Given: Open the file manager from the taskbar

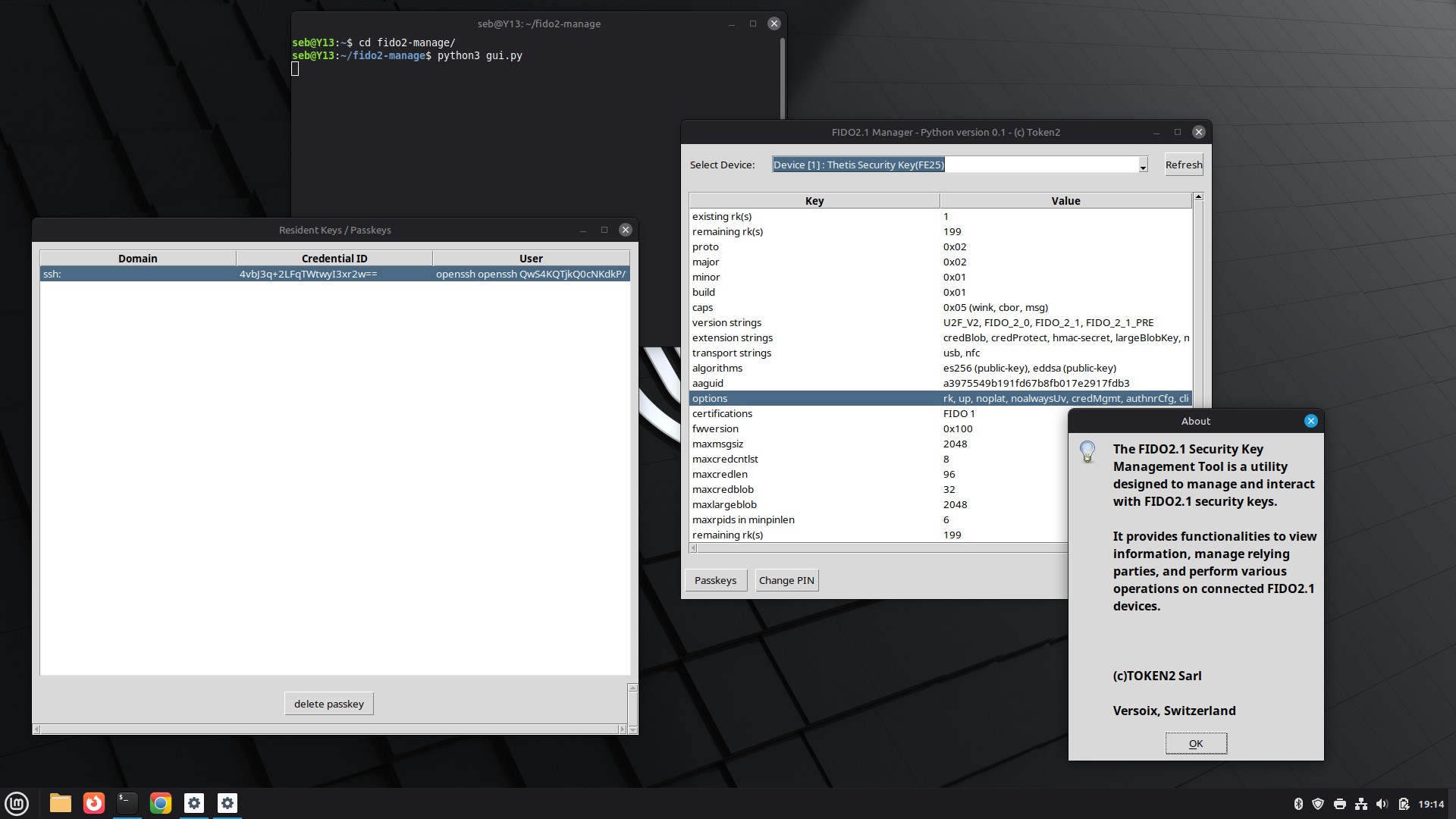Looking at the screenshot, I should [60, 803].
